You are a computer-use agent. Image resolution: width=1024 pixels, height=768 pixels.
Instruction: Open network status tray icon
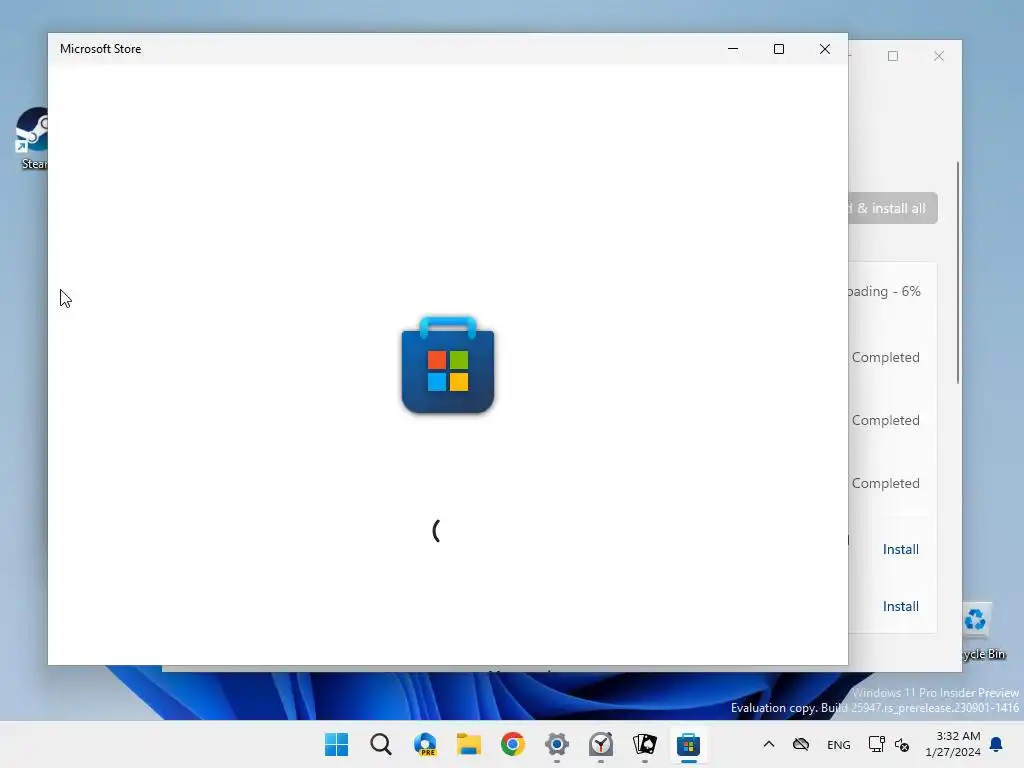pos(876,744)
